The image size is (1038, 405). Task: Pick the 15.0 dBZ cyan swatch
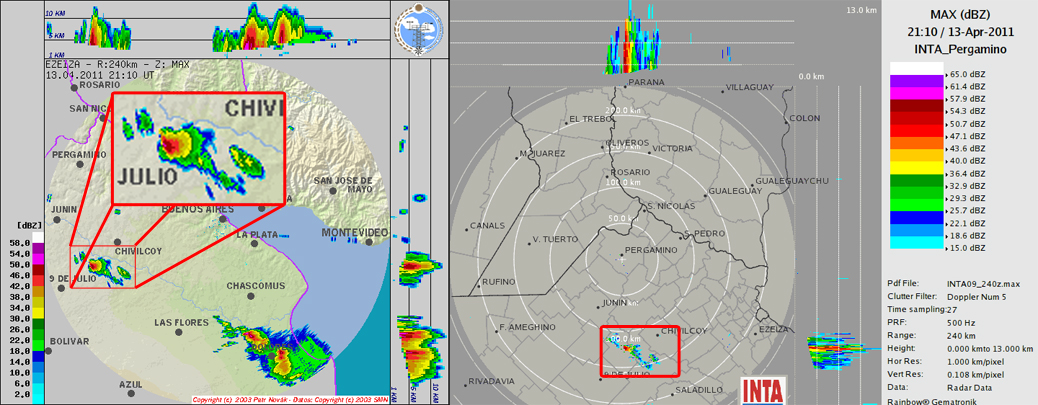pos(916,242)
